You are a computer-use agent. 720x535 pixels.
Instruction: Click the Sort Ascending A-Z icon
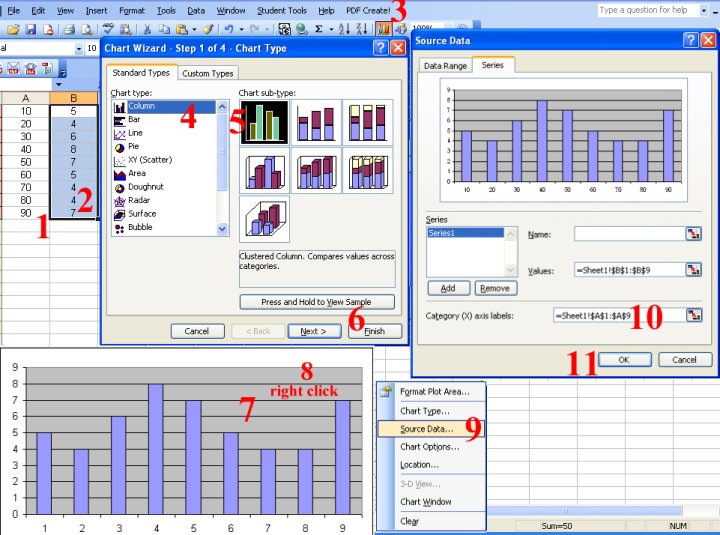(344, 29)
